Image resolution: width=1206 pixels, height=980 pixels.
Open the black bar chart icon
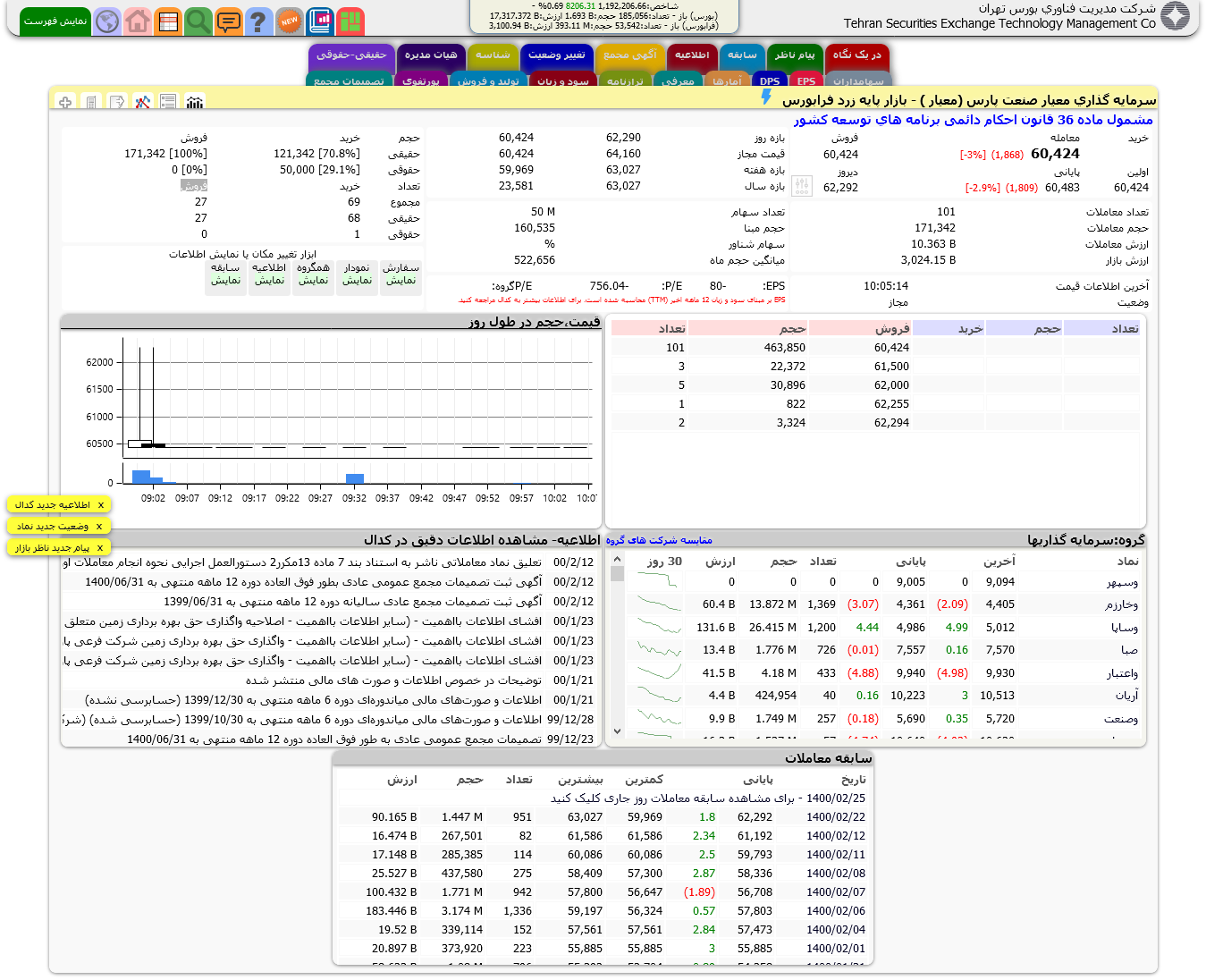(195, 102)
